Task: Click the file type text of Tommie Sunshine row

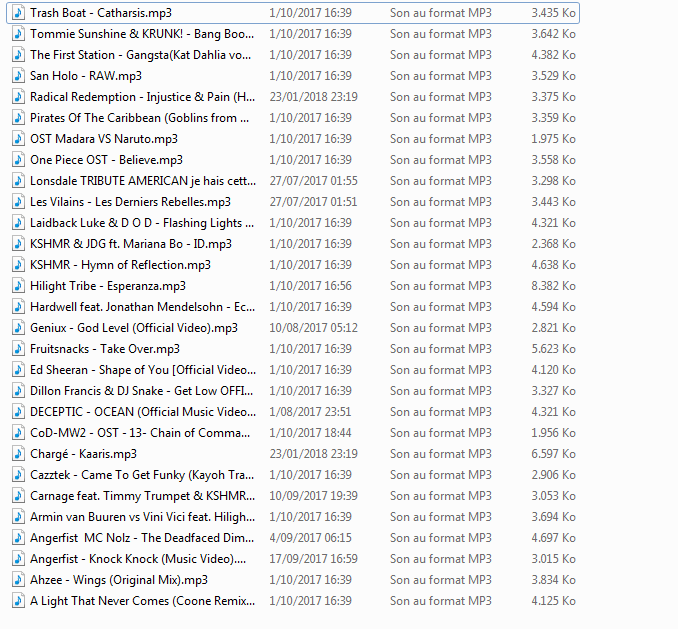Action: pyautogui.click(x=440, y=34)
